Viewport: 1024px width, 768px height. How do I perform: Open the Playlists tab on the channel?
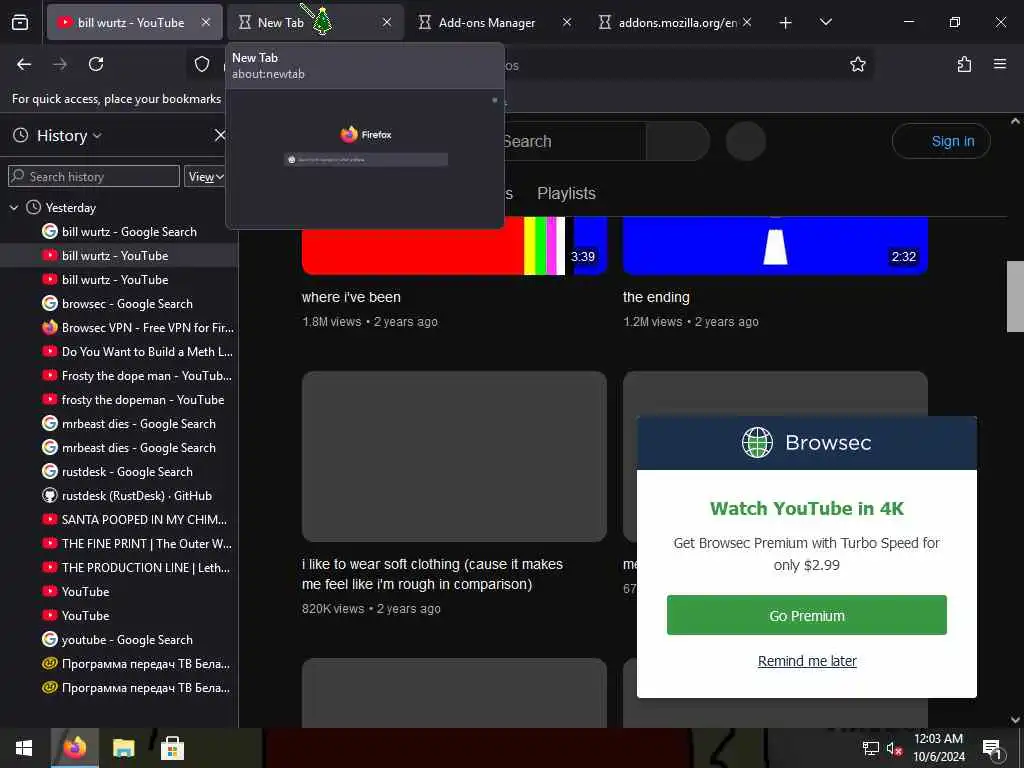pyautogui.click(x=566, y=193)
